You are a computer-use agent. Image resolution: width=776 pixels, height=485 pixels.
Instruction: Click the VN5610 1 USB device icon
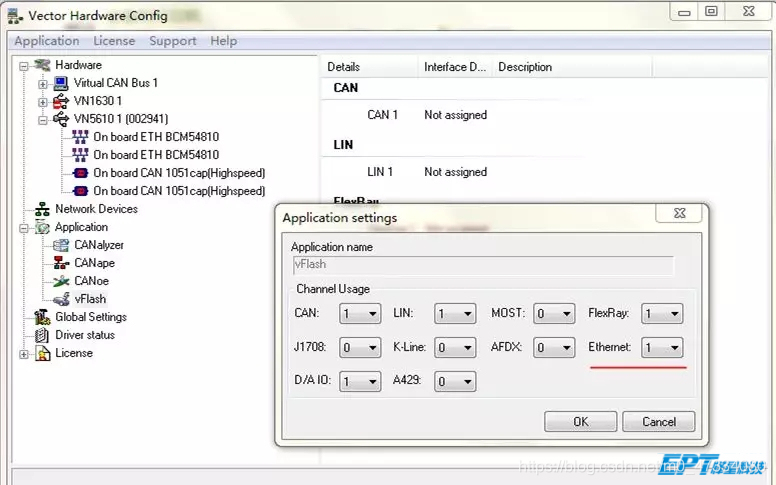tap(61, 119)
